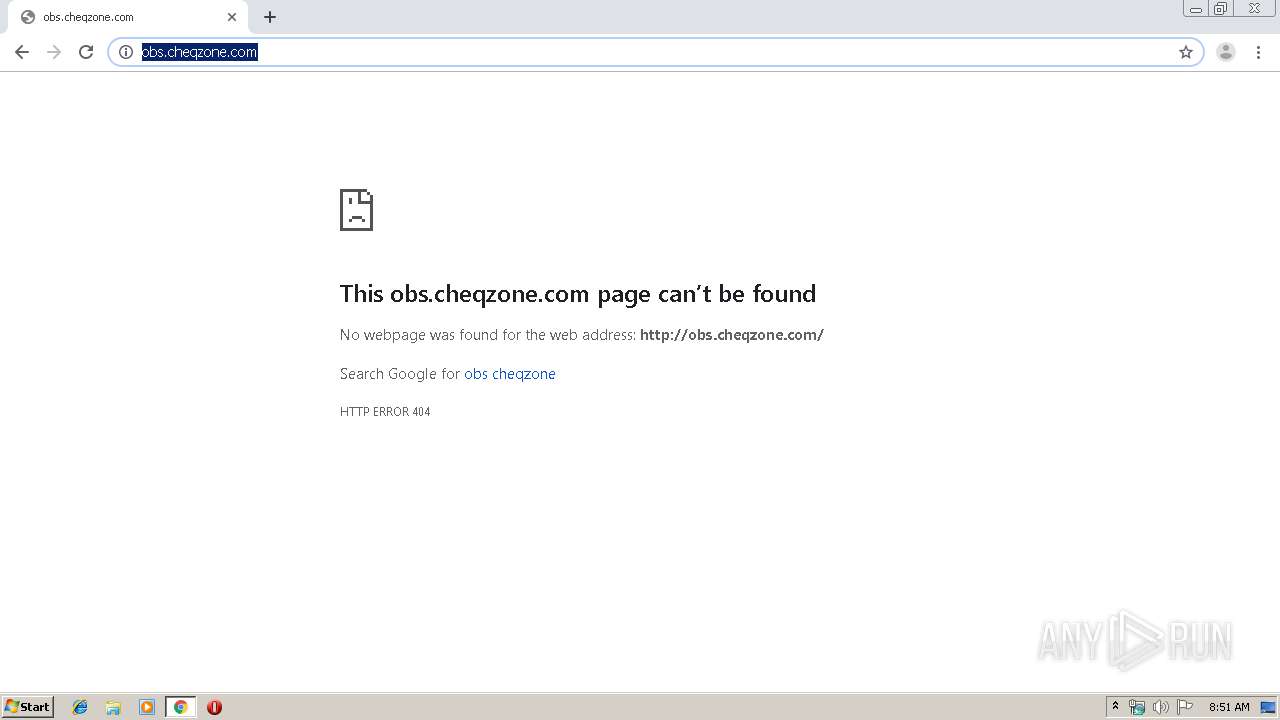
Task: Open the Action Center flag icon
Action: (1185, 707)
